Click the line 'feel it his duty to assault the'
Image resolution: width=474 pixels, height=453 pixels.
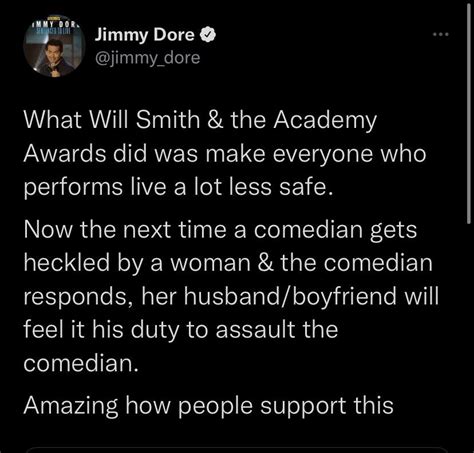pos(181,330)
